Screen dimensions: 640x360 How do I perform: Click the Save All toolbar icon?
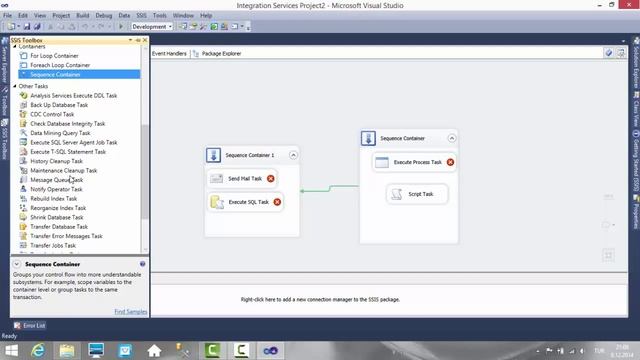[x=37, y=27]
